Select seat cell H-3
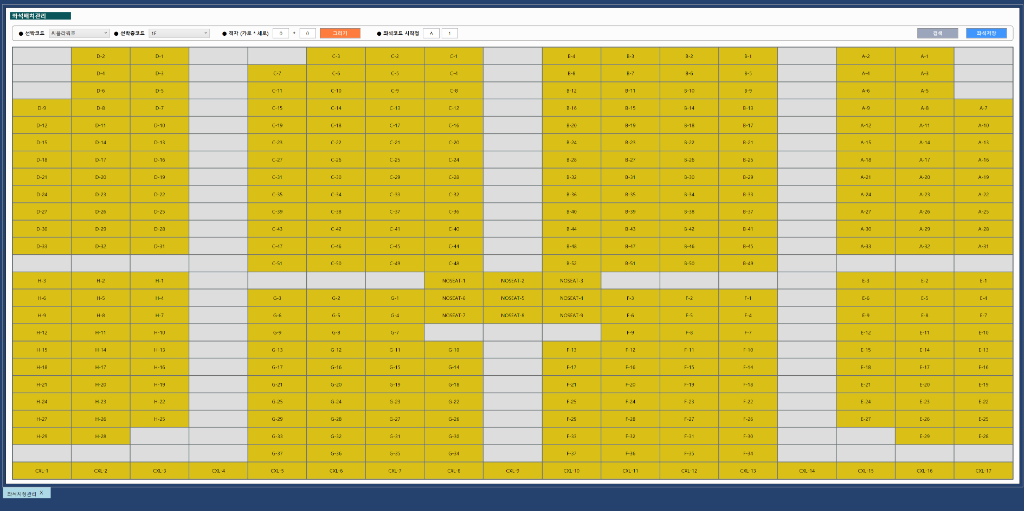 [x=41, y=281]
